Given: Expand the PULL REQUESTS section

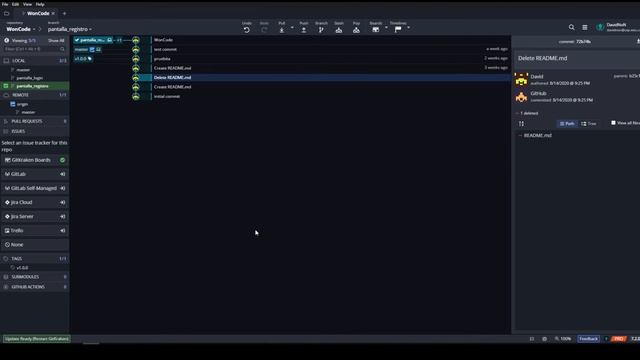Looking at the screenshot, I should (35, 121).
